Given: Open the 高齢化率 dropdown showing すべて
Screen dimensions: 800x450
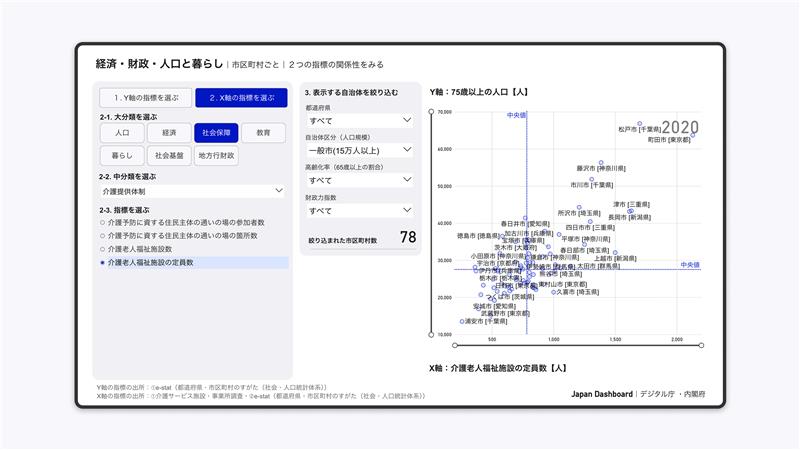Looking at the screenshot, I should 360,181.
